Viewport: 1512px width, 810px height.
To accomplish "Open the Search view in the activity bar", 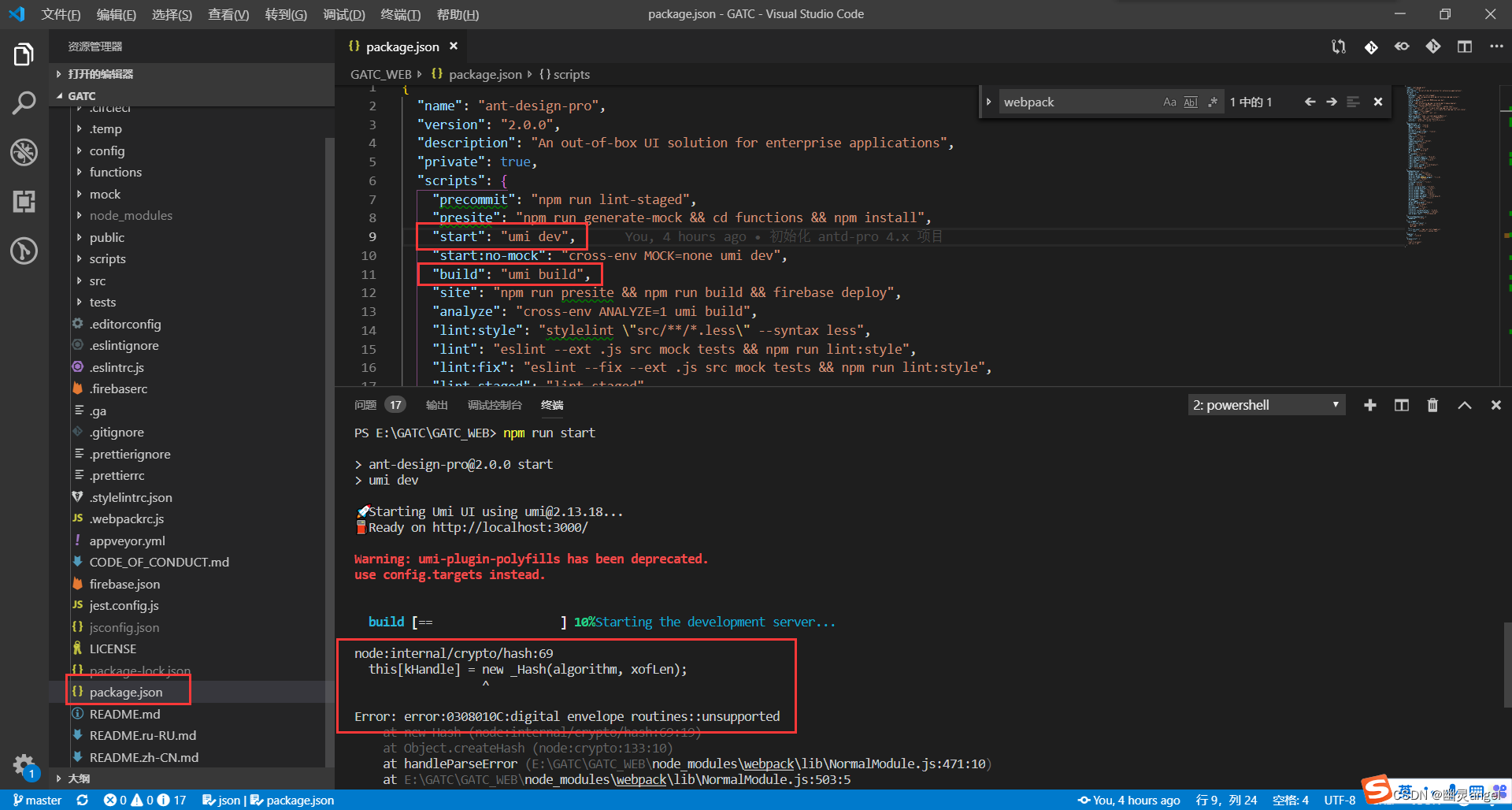I will pos(24,102).
